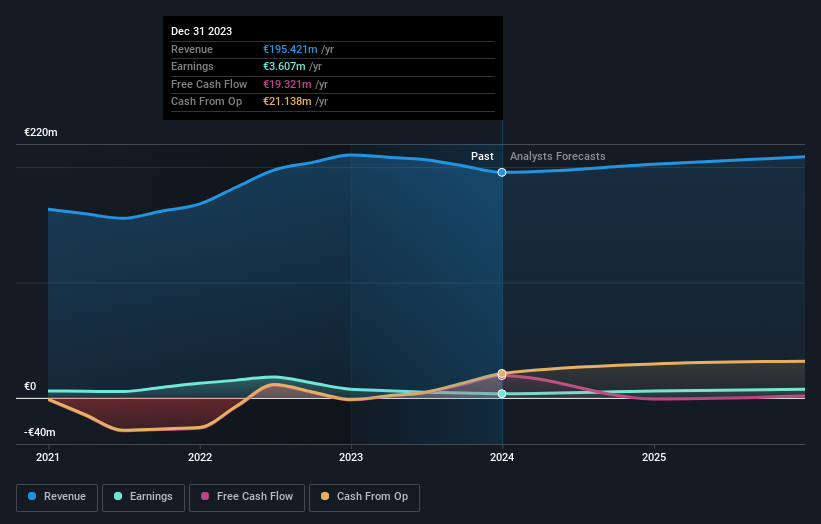The height and width of the screenshot is (524, 821).
Task: Toggle the Earnings legend series
Action: click(x=143, y=497)
